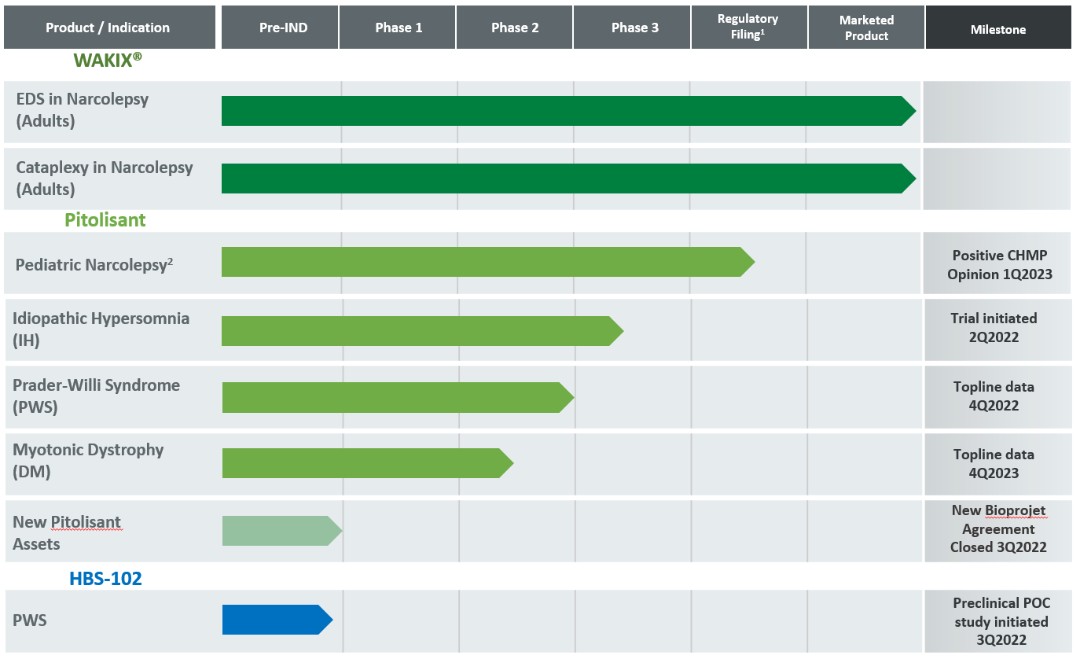Select the Phase 3 column header
Screen dimensions: 1080x659
(x=632, y=28)
